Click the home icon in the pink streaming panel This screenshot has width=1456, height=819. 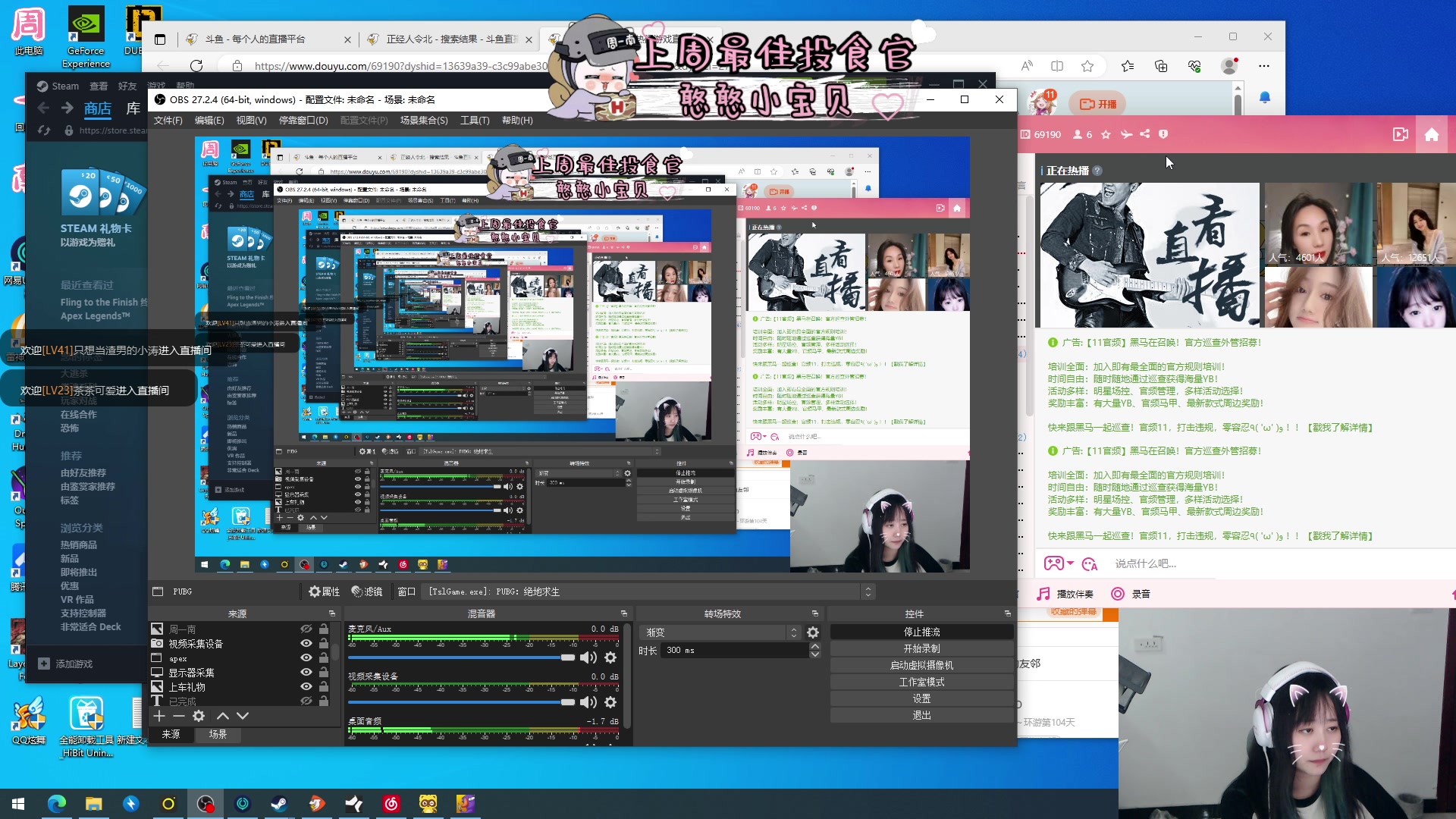click(x=1432, y=134)
